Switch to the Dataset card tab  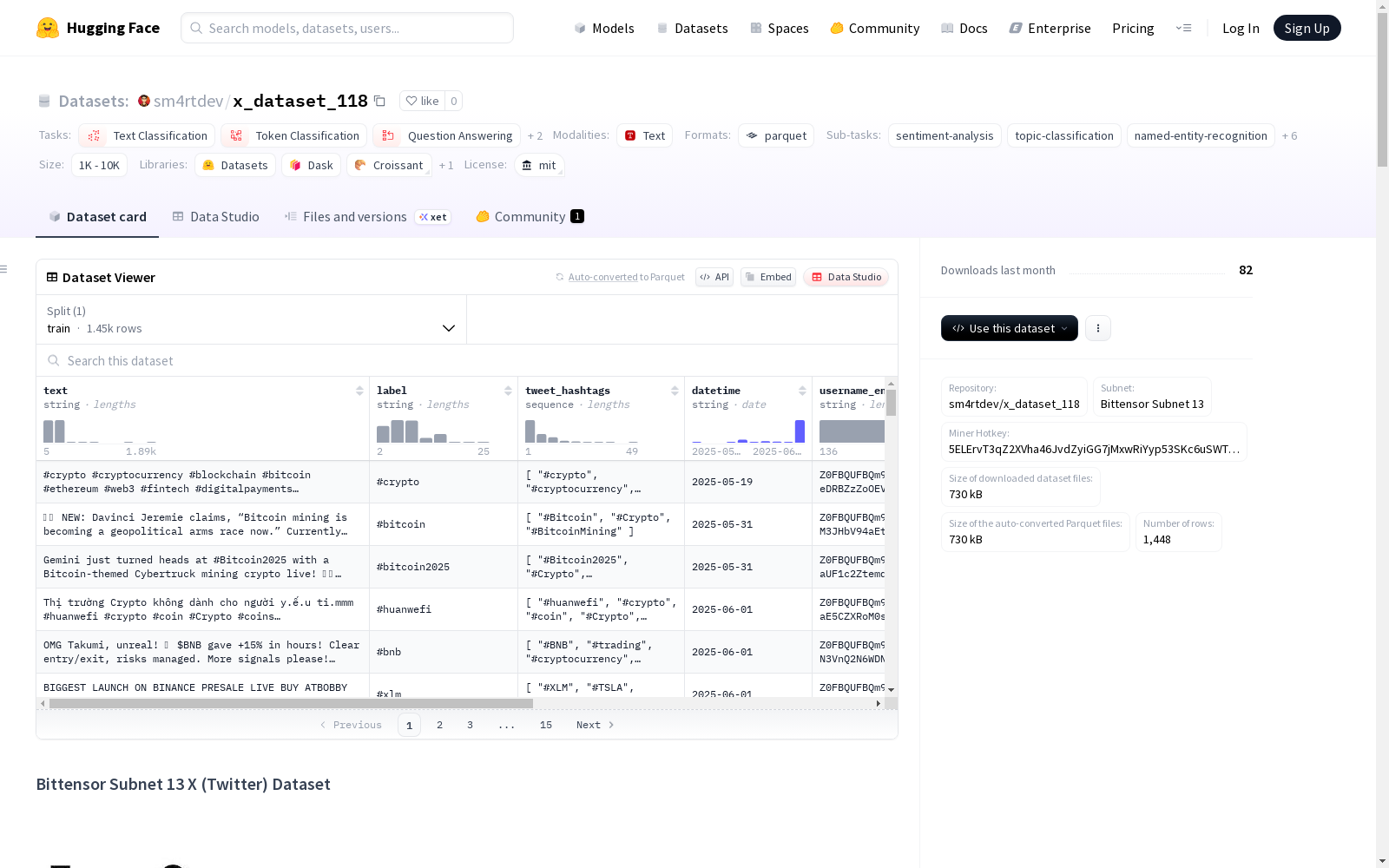97,217
